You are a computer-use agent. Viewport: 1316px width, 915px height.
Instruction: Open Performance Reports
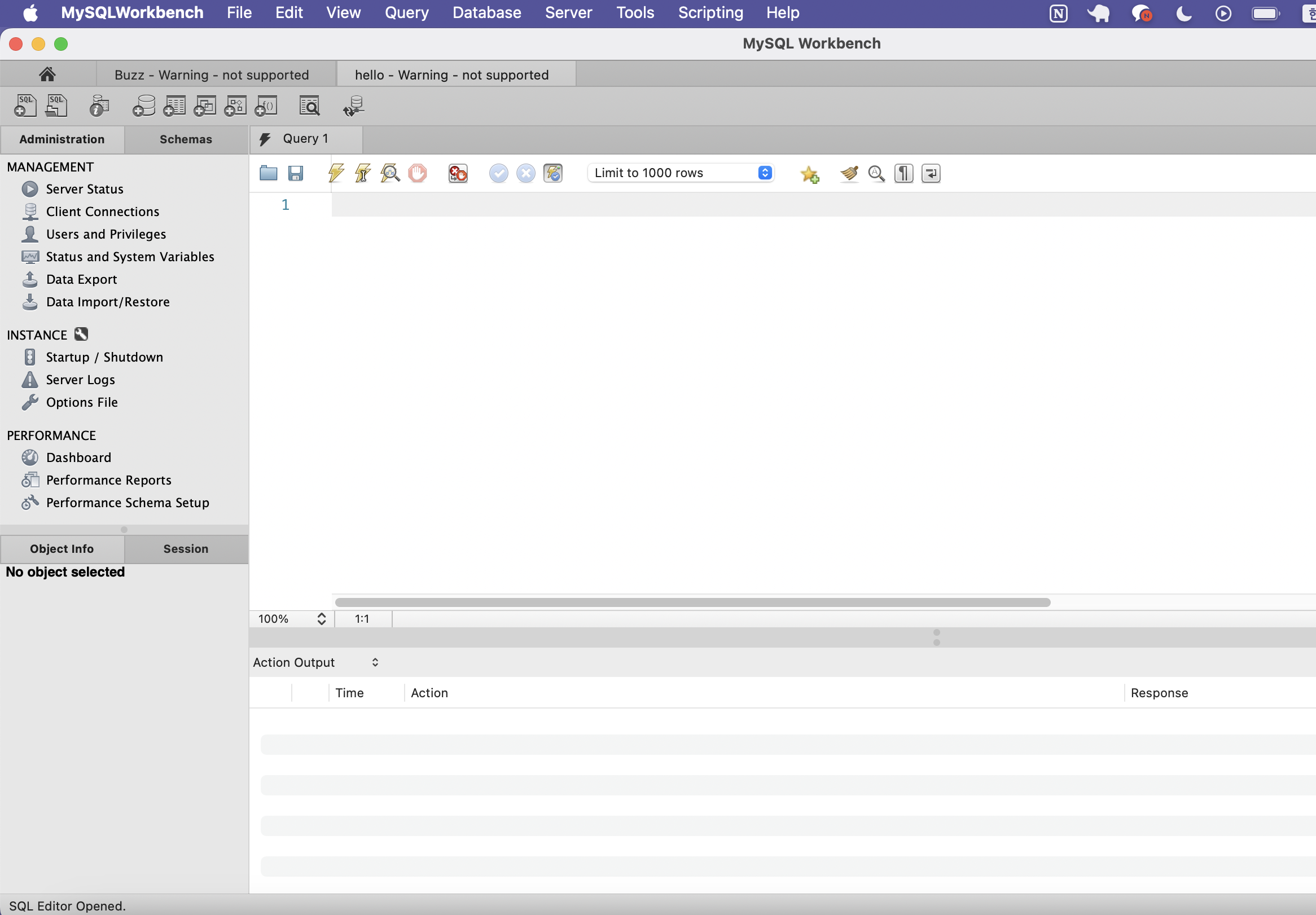[108, 480]
